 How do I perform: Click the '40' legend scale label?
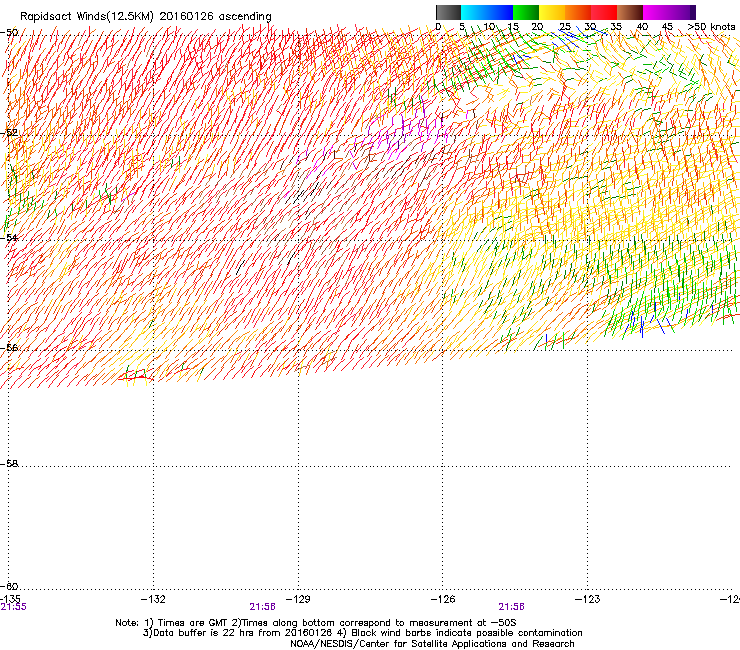pyautogui.click(x=642, y=27)
